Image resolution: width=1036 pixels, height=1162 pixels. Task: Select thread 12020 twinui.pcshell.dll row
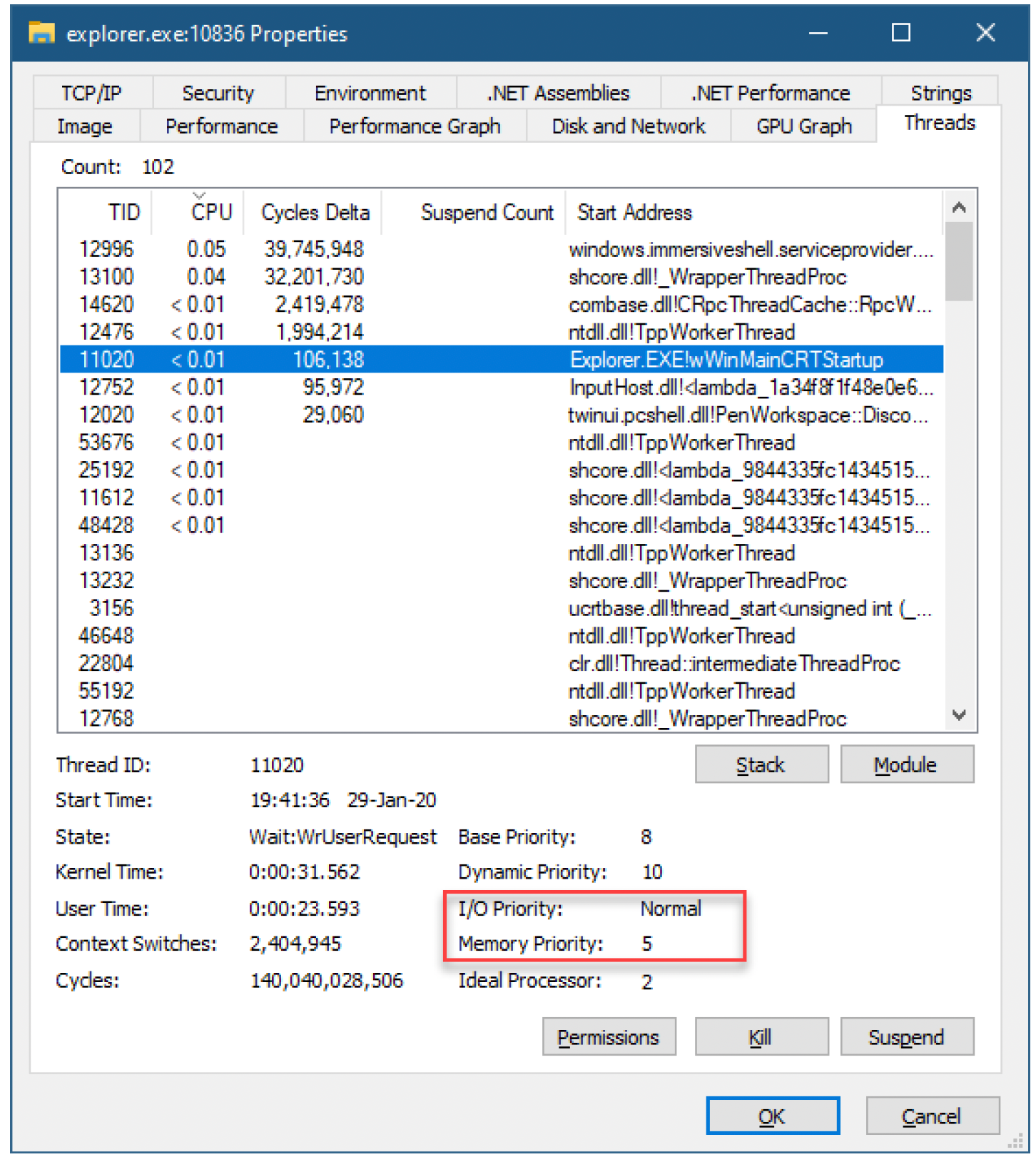pyautogui.click(x=502, y=415)
